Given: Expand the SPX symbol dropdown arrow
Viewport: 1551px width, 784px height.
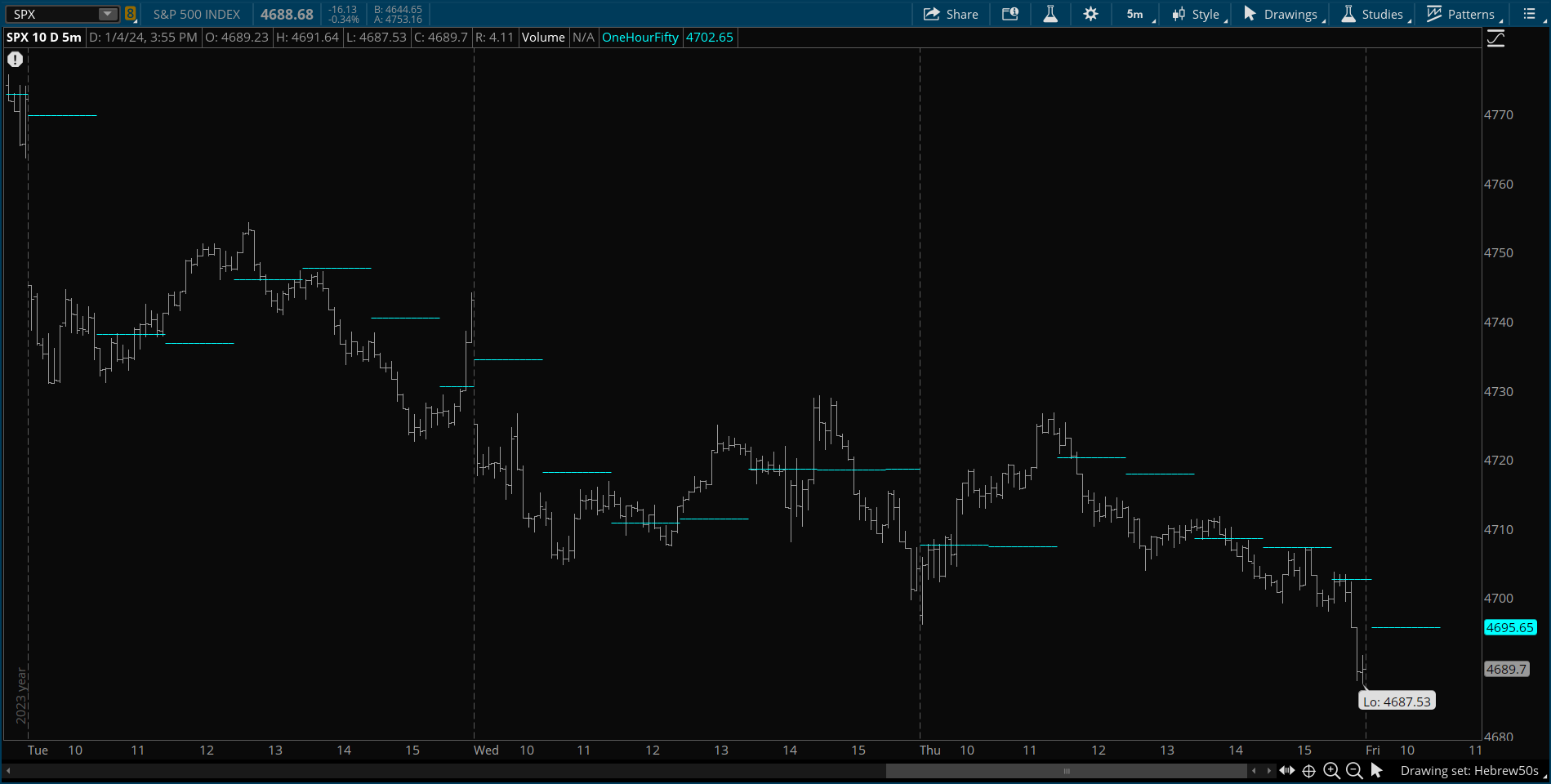Looking at the screenshot, I should (107, 14).
